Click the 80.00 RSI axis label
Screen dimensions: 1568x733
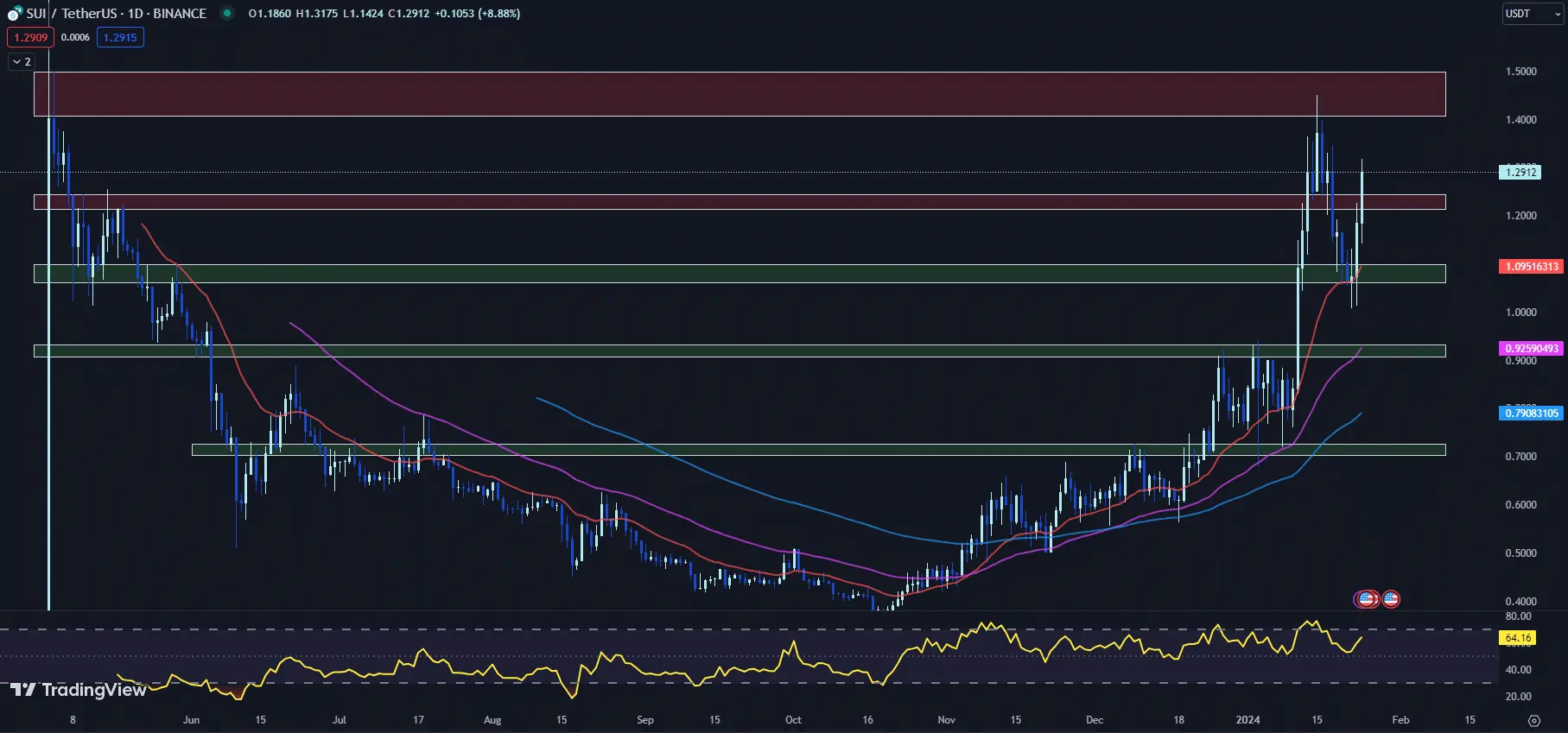(x=1518, y=616)
